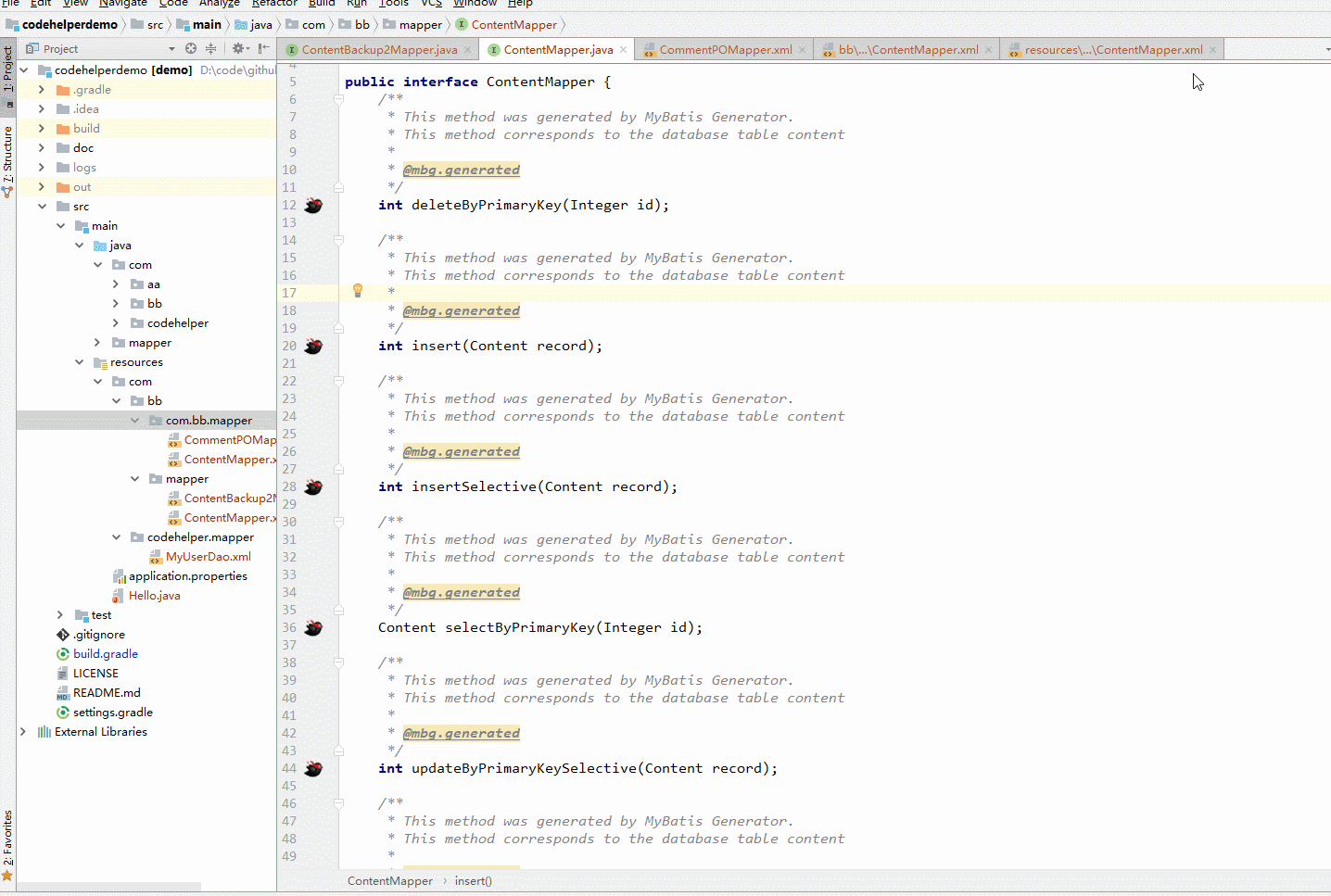The height and width of the screenshot is (896, 1331).
Task: Close the CommentPOMapper.xml tab
Action: 803,50
